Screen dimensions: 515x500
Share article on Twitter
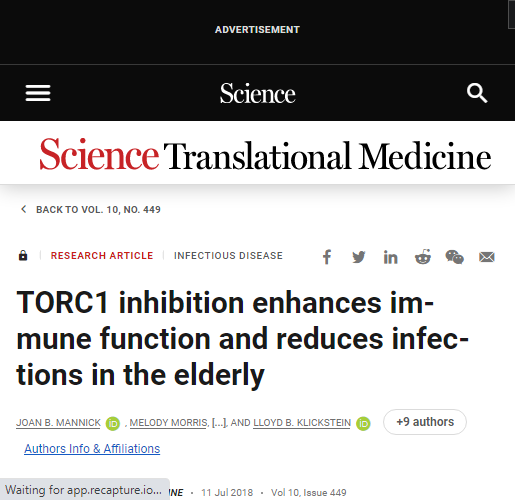coord(359,257)
